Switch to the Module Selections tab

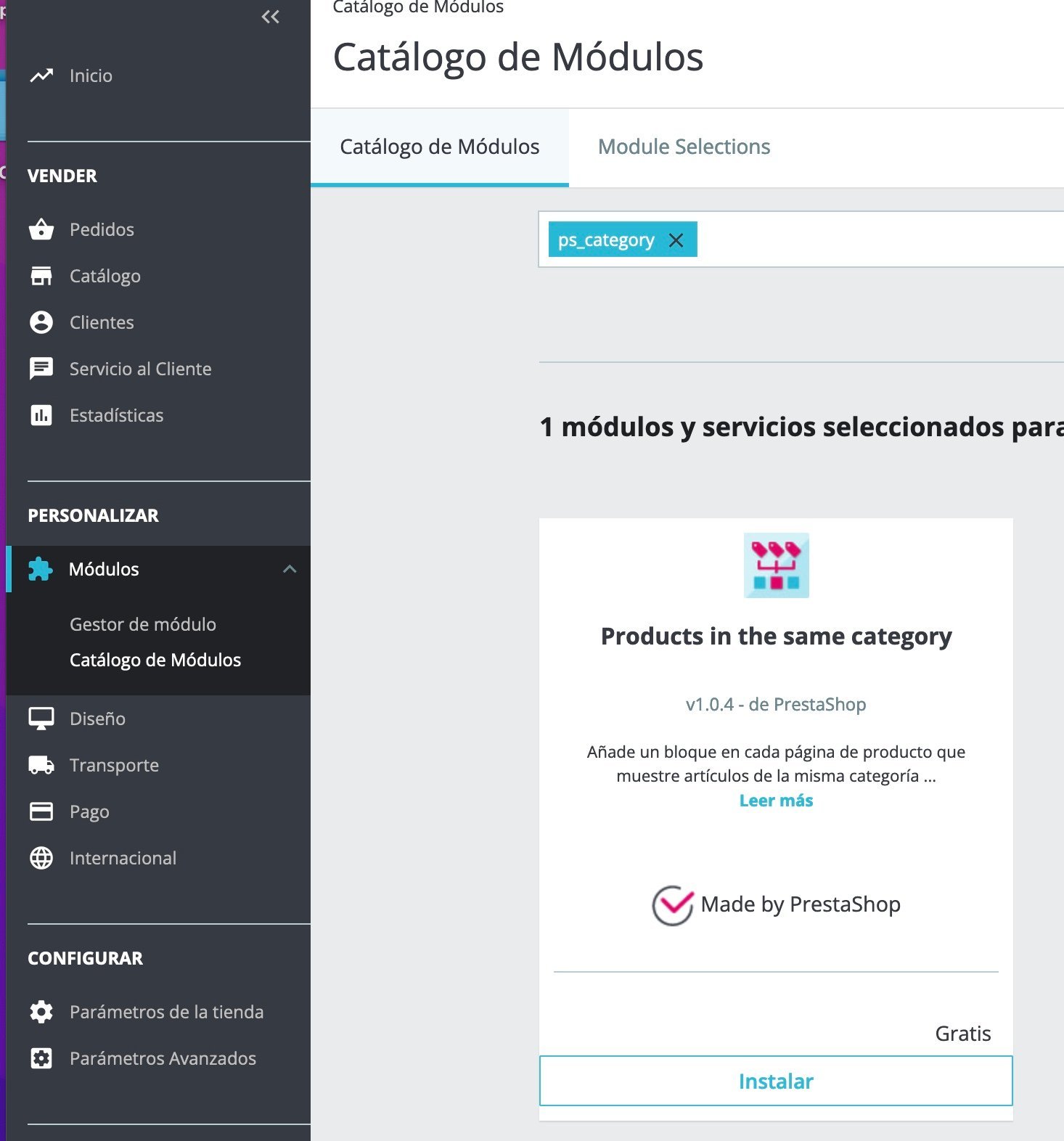tap(684, 147)
